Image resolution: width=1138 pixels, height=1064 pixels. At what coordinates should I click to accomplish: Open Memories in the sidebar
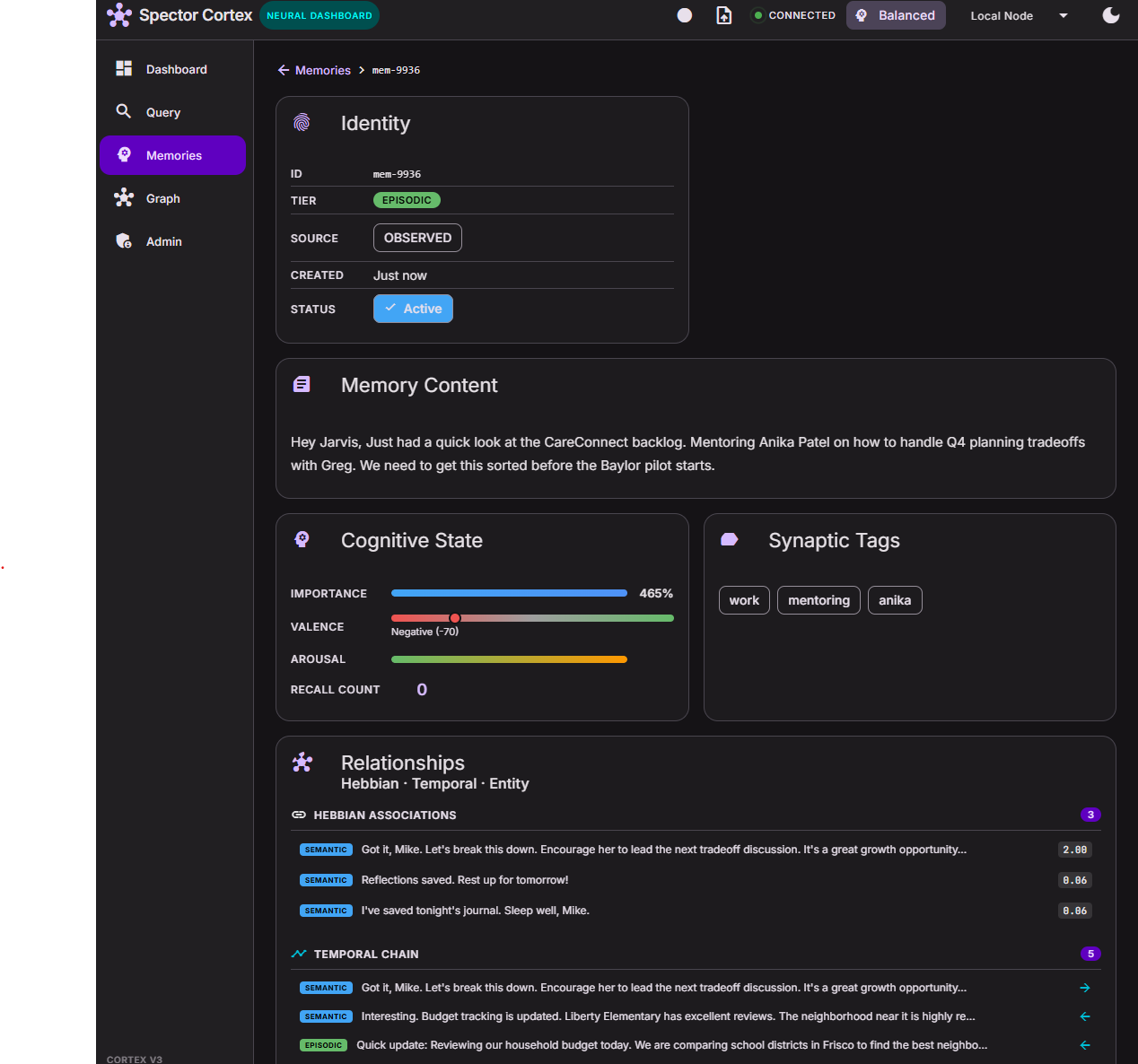coord(172,155)
